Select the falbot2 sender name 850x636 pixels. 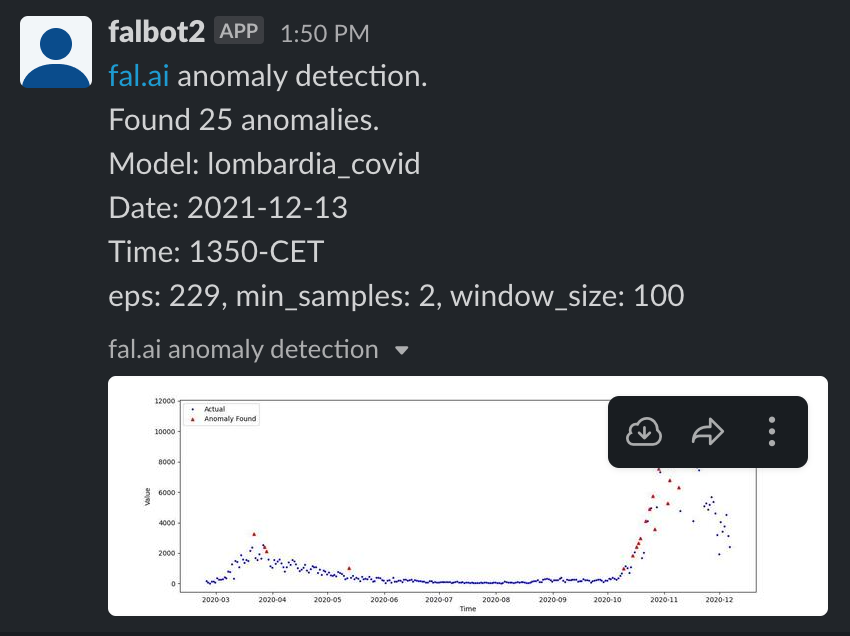[157, 31]
